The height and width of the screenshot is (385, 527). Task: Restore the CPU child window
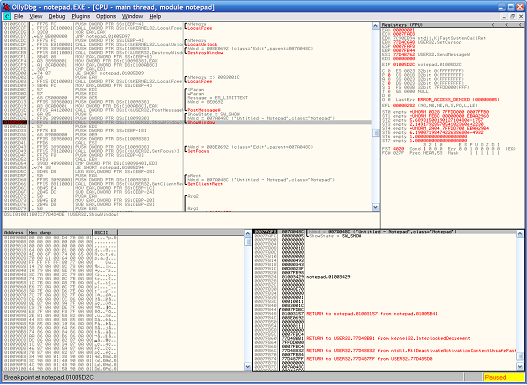pos(512,16)
